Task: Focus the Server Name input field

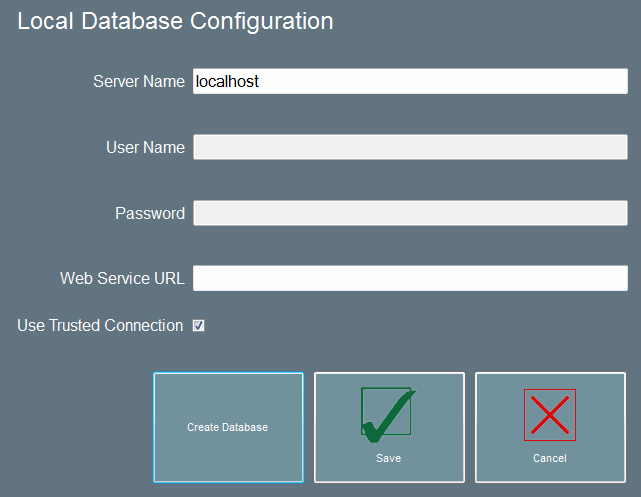Action: coord(410,82)
